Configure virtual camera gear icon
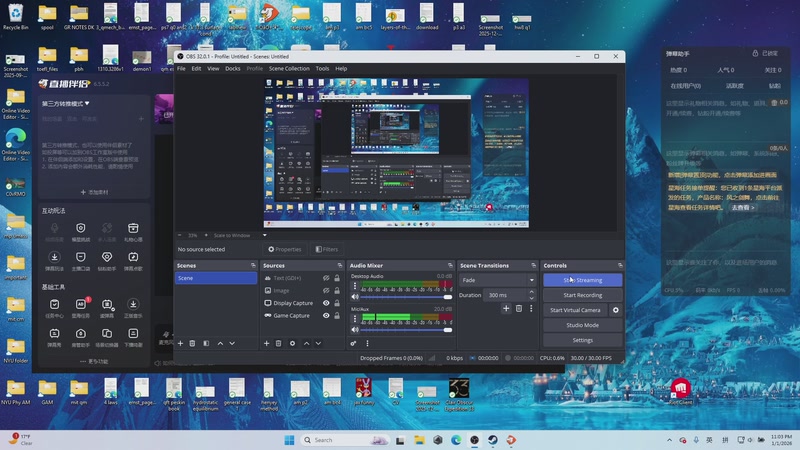This screenshot has height=450, width=800. coord(616,310)
